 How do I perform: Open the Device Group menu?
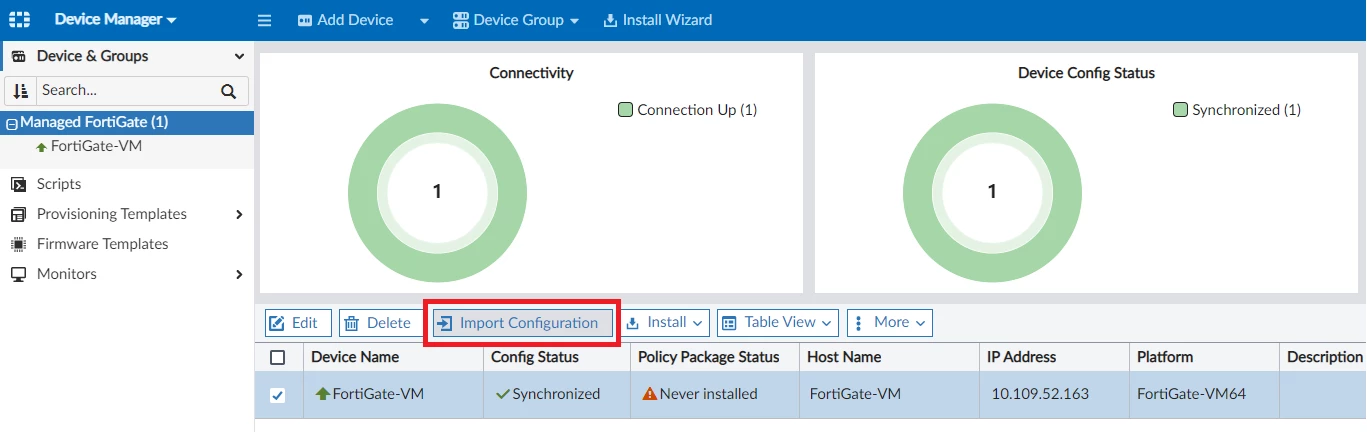pos(516,20)
